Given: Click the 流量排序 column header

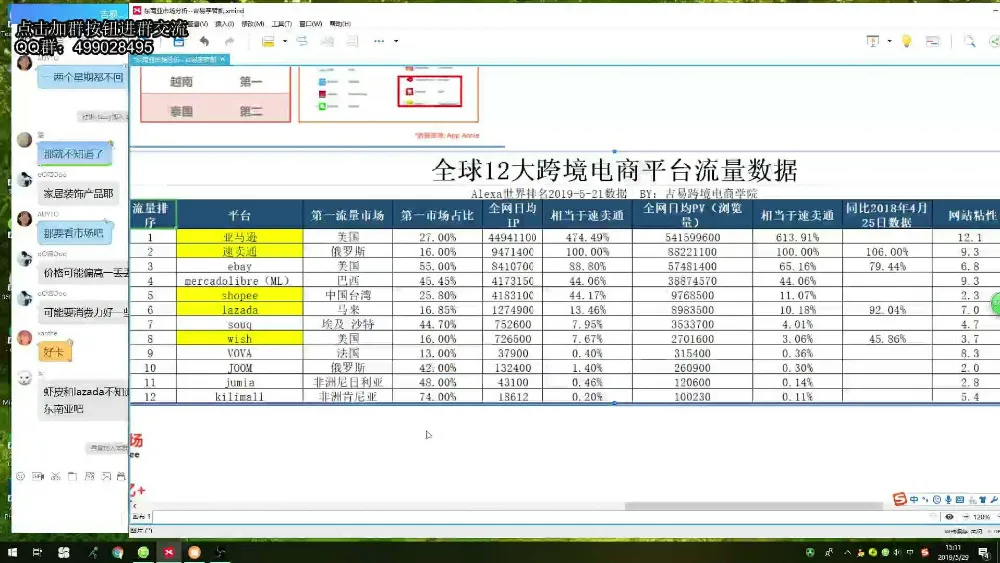Looking at the screenshot, I should pos(151,215).
